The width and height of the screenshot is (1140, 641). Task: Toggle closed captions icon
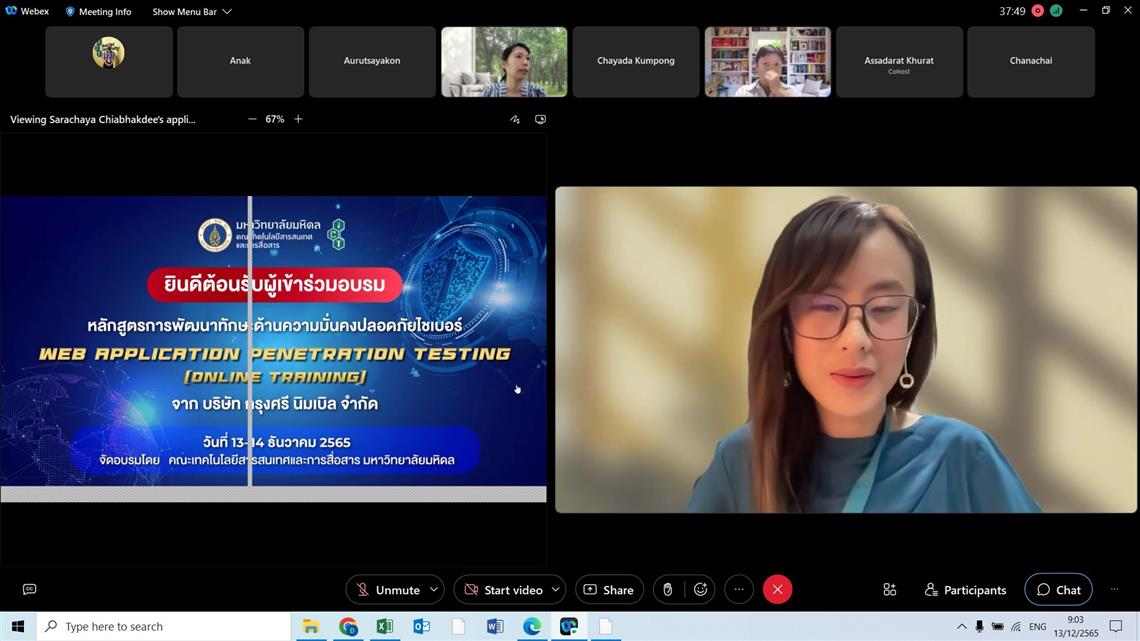pyautogui.click(x=29, y=590)
